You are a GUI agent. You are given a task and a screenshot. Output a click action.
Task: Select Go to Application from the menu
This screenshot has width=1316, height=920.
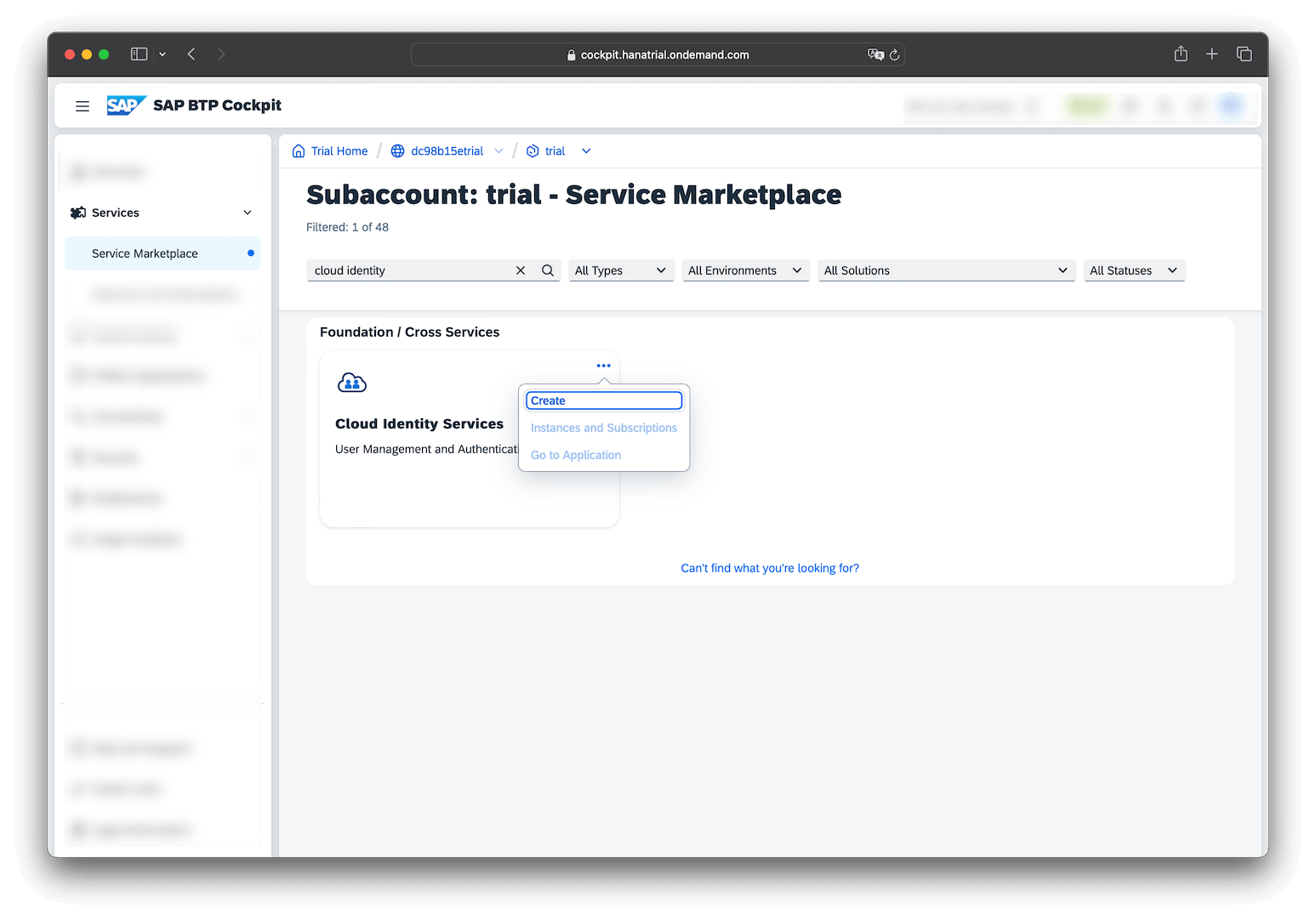[x=575, y=455]
